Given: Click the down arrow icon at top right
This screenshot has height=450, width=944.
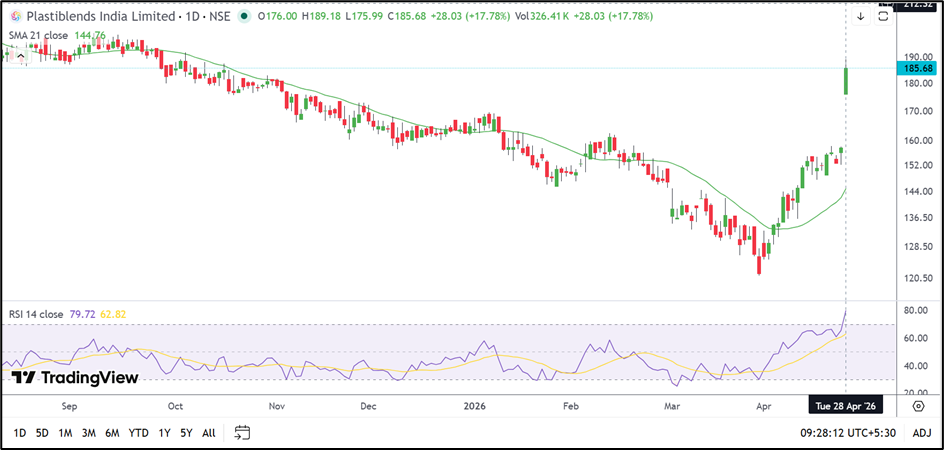Looking at the screenshot, I should tap(860, 16).
